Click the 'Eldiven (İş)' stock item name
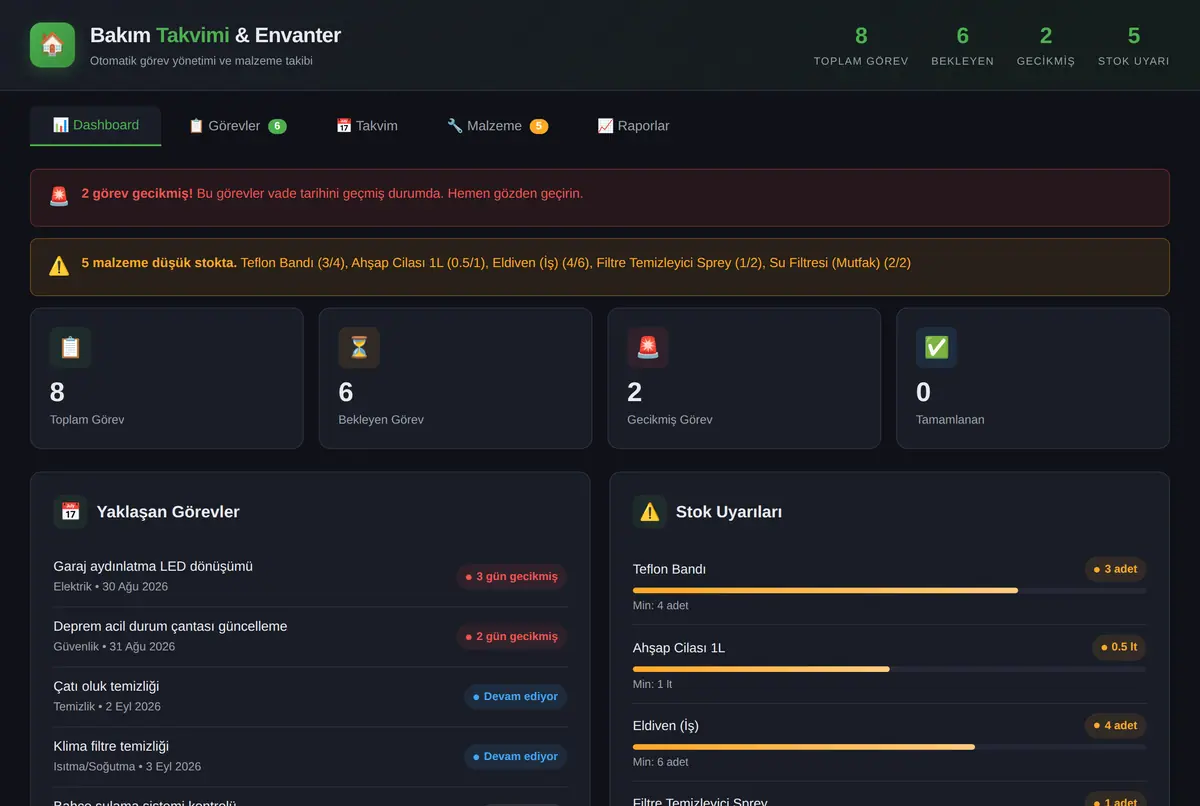 (x=666, y=725)
